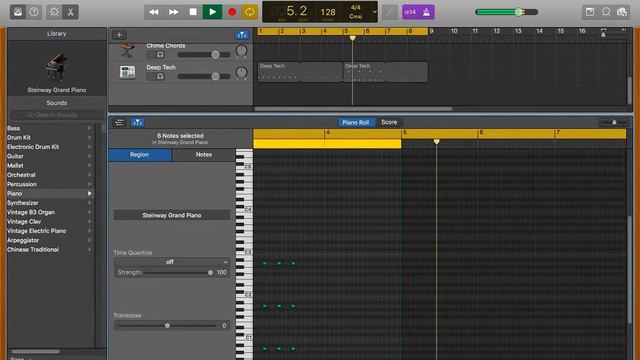Click the Chime Chords track icon

click(127, 51)
